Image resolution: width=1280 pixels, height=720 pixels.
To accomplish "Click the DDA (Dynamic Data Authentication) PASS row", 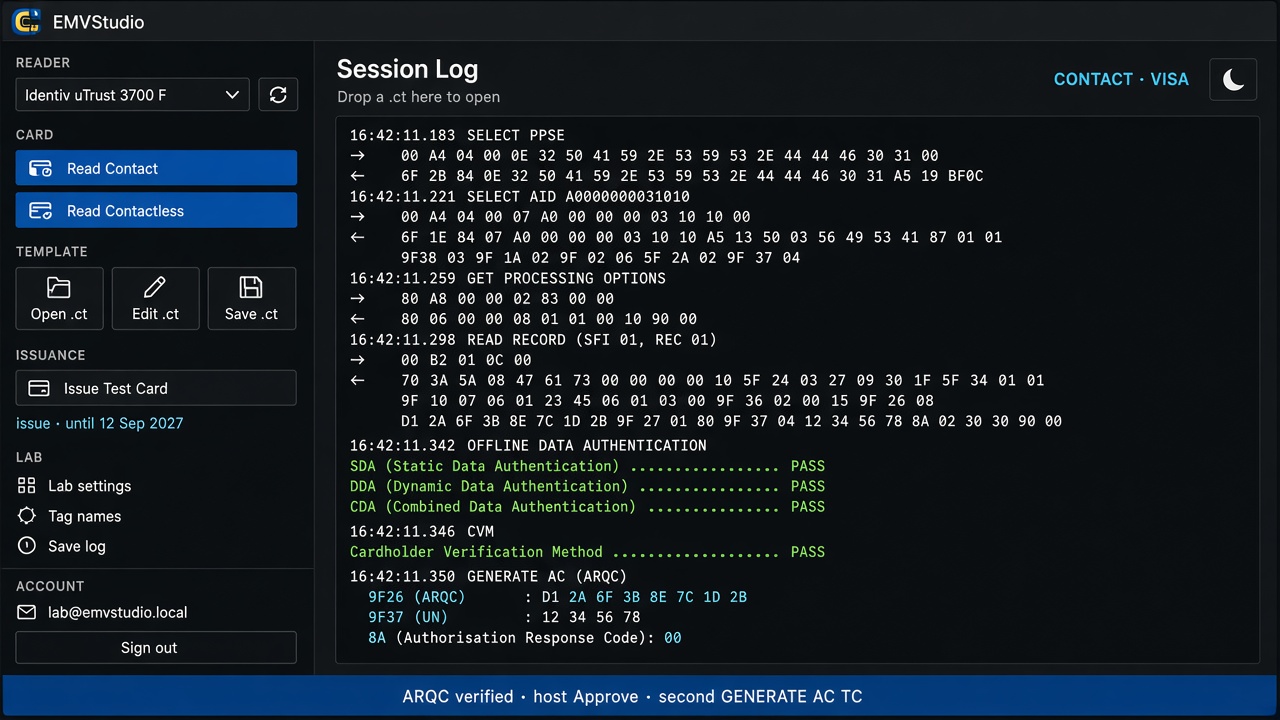I will tap(587, 486).
